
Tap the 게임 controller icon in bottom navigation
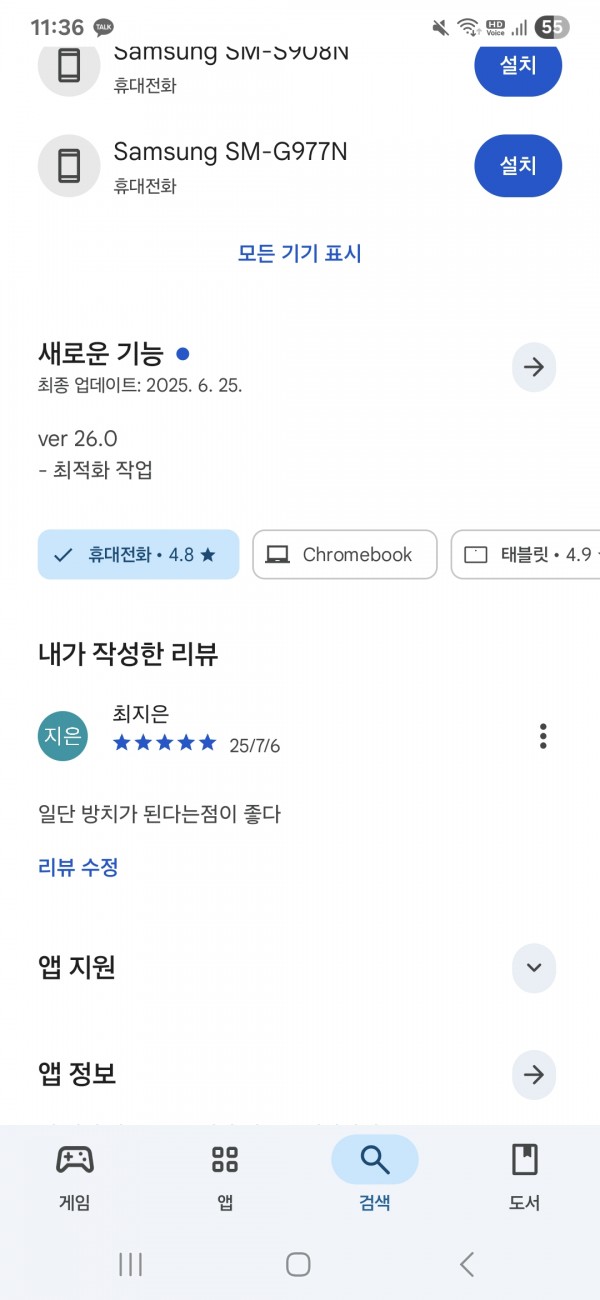pyautogui.click(x=74, y=1160)
